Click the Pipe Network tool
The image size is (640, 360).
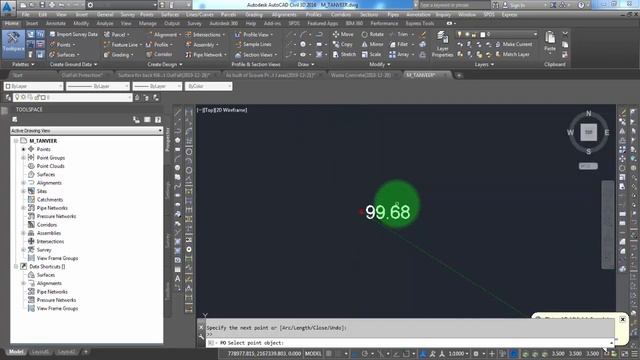206,54
